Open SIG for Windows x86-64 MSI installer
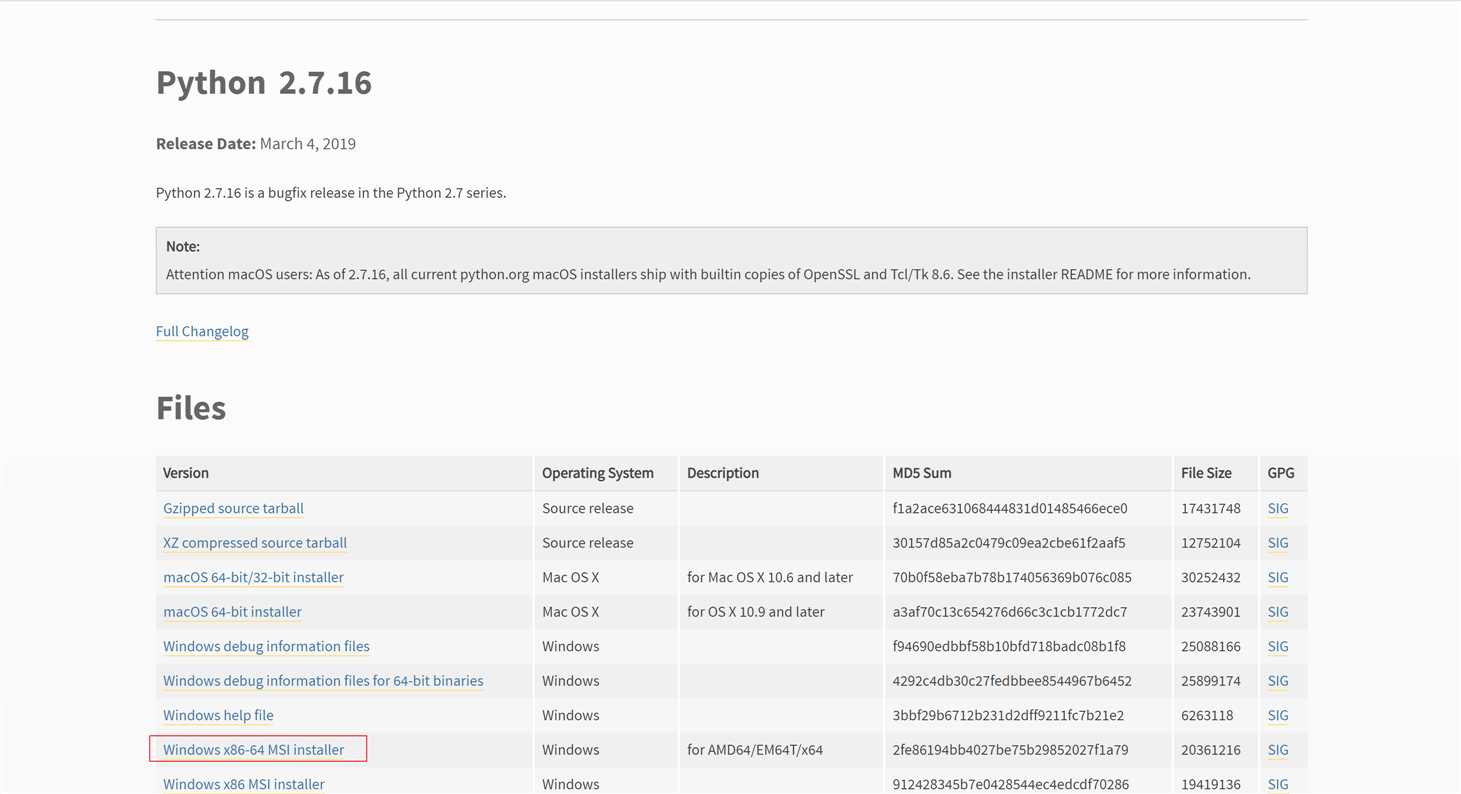 pyautogui.click(x=1278, y=750)
